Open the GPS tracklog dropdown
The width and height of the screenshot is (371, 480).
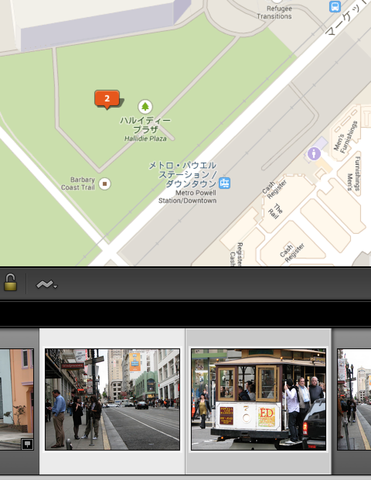coord(46,284)
